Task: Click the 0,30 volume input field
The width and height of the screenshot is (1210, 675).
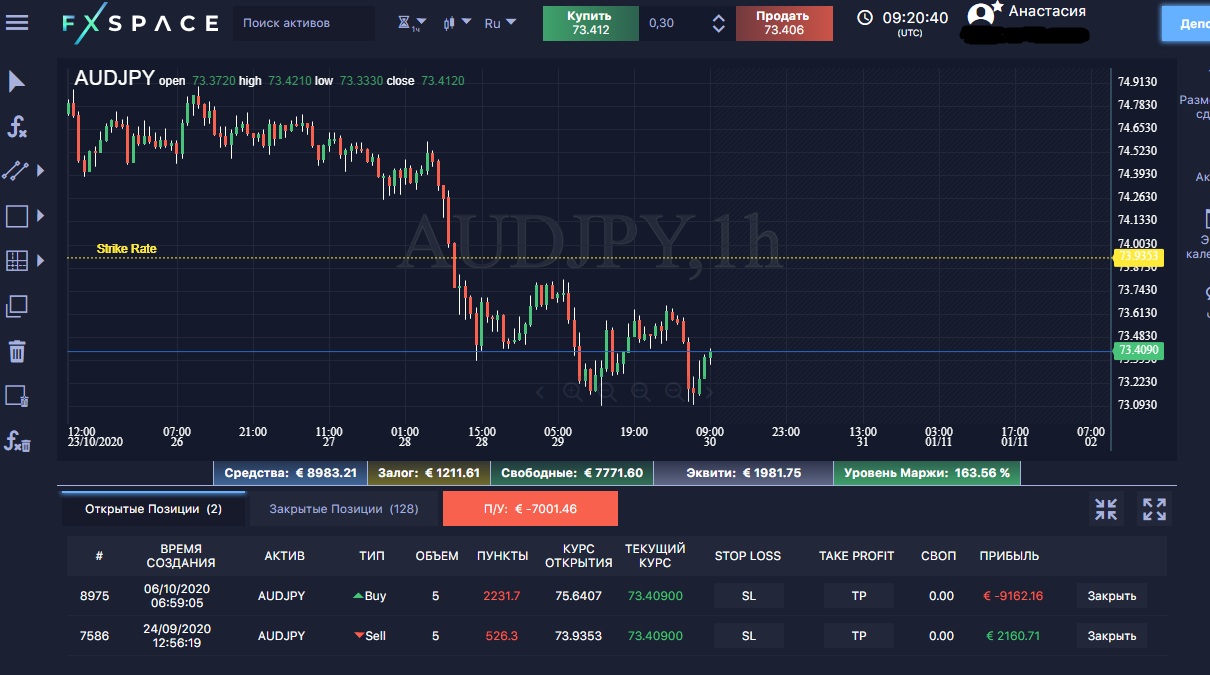Action: coord(670,23)
